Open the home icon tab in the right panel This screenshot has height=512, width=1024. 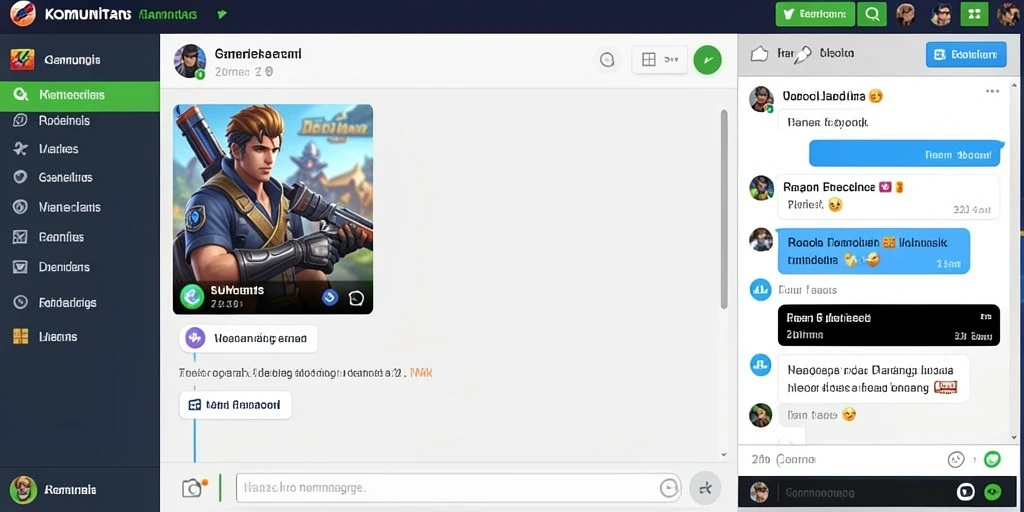(759, 54)
